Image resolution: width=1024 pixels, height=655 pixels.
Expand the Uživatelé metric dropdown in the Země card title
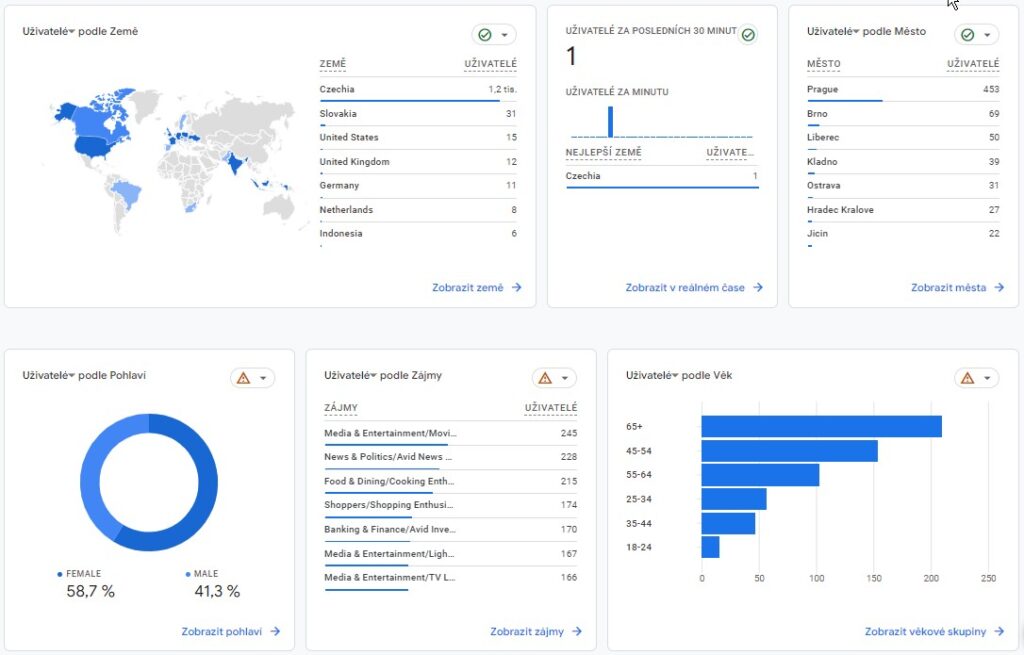pos(71,32)
